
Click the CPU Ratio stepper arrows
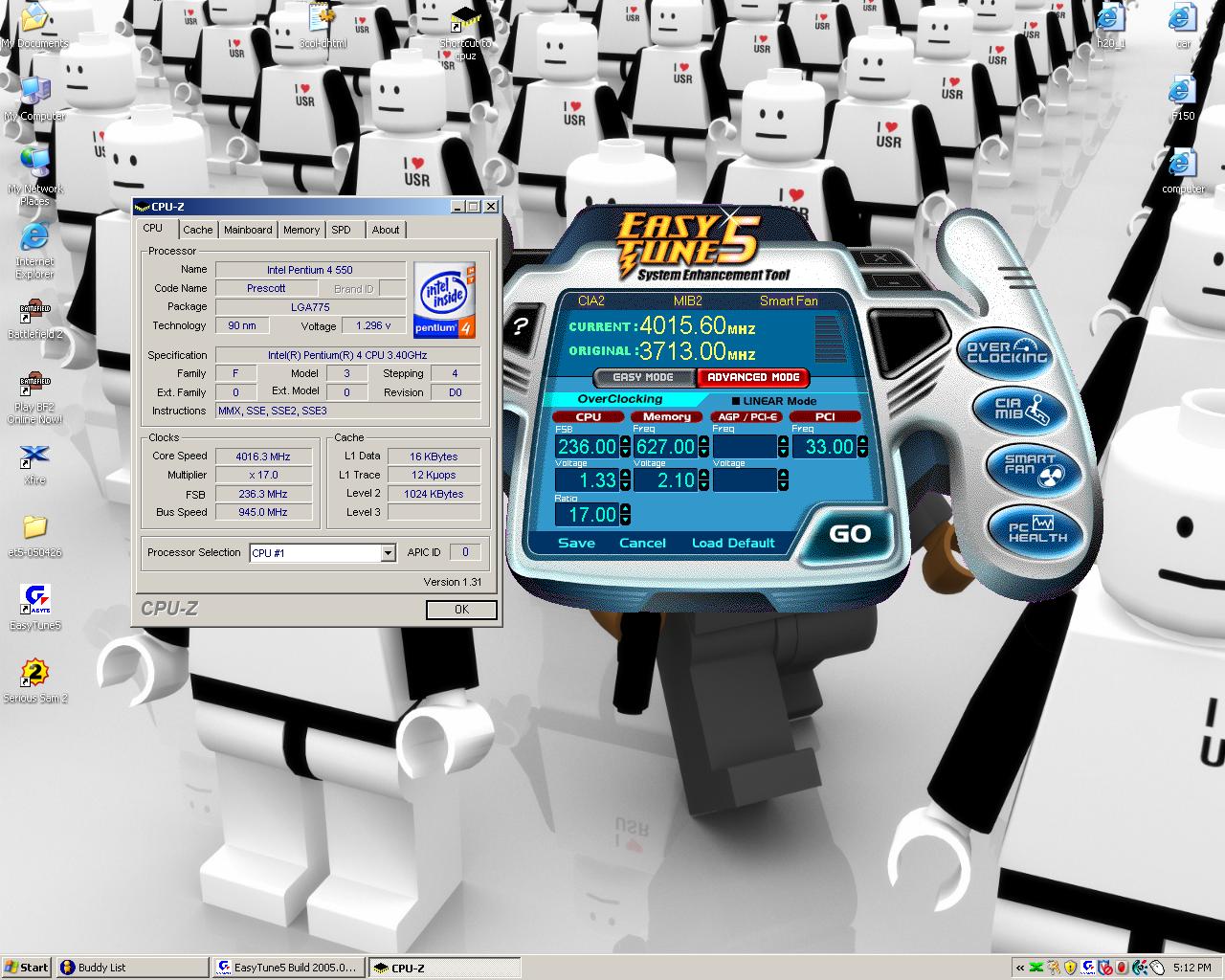pyautogui.click(x=625, y=515)
